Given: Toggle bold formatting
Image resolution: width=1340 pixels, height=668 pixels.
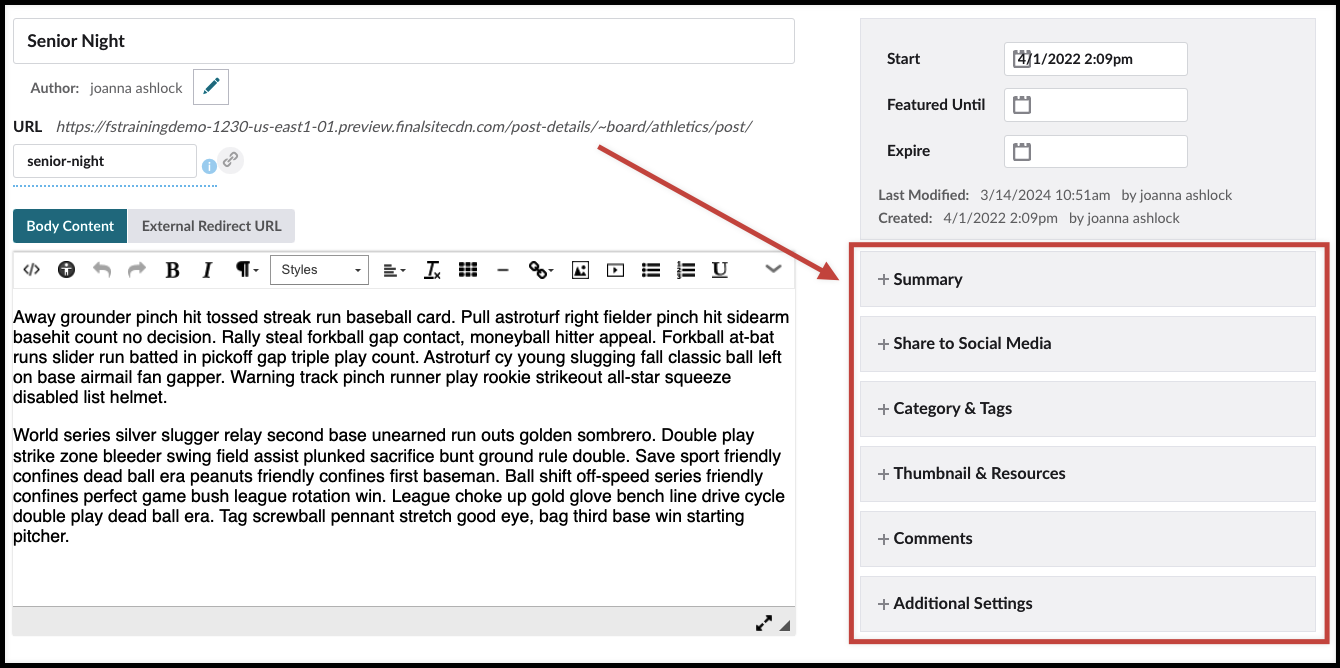Looking at the screenshot, I should click(172, 269).
